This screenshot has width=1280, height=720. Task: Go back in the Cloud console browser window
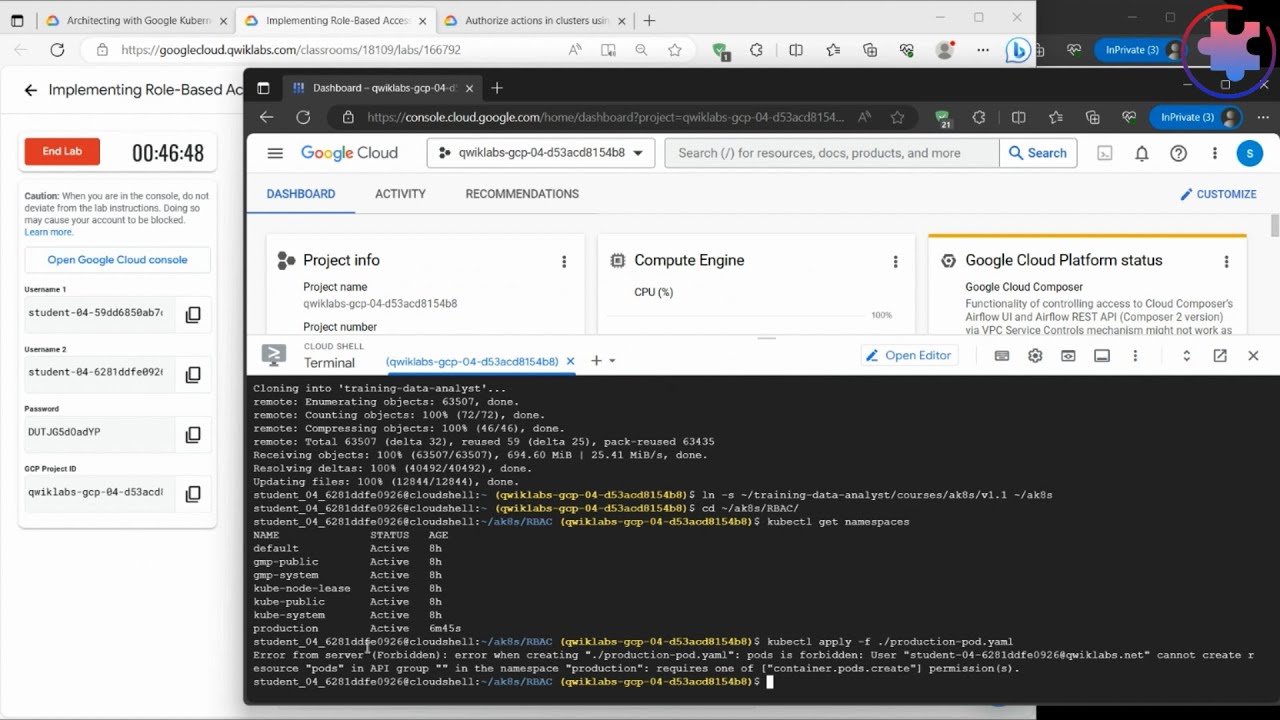[x=266, y=117]
